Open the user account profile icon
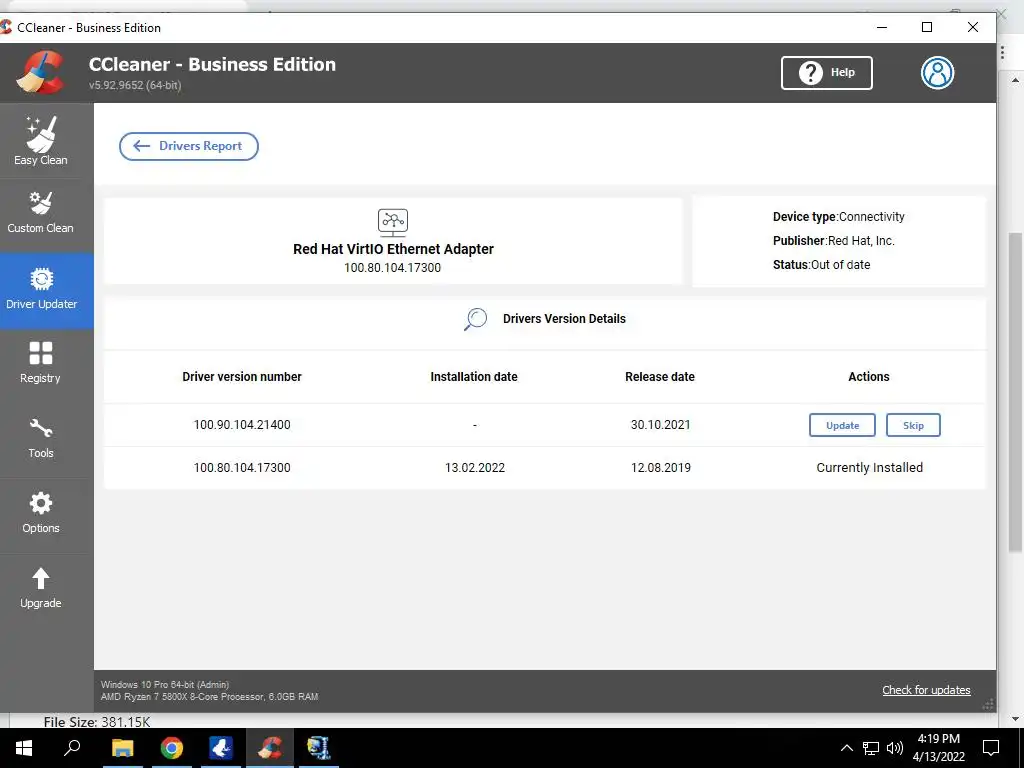Image resolution: width=1024 pixels, height=768 pixels. click(x=937, y=72)
